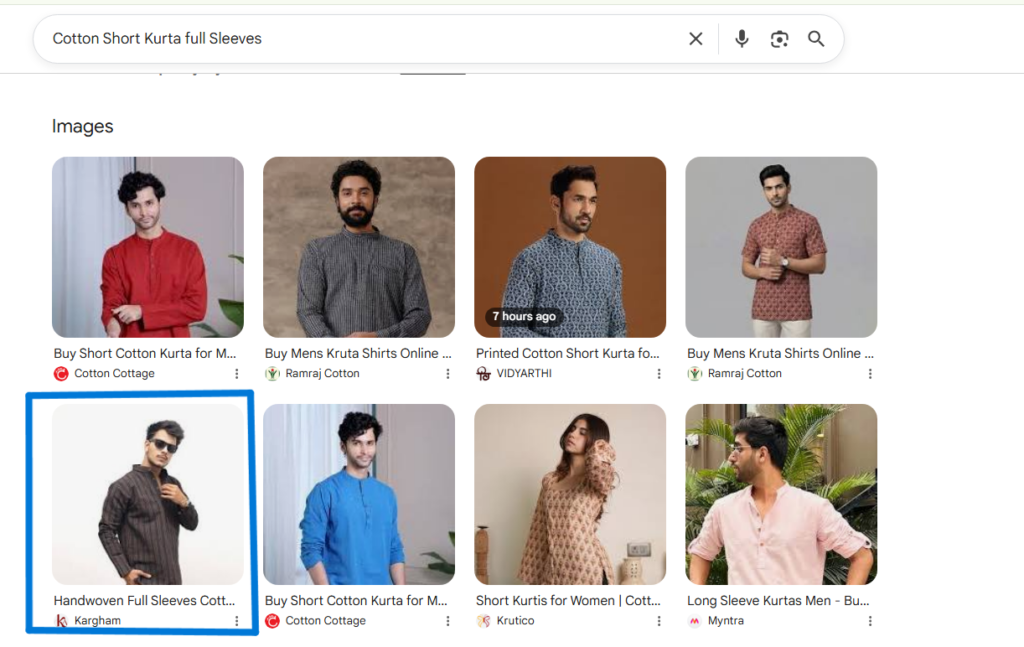1024x647 pixels.
Task: Click the Cotton Cottage favicon under the red kurta
Action: pyautogui.click(x=61, y=373)
